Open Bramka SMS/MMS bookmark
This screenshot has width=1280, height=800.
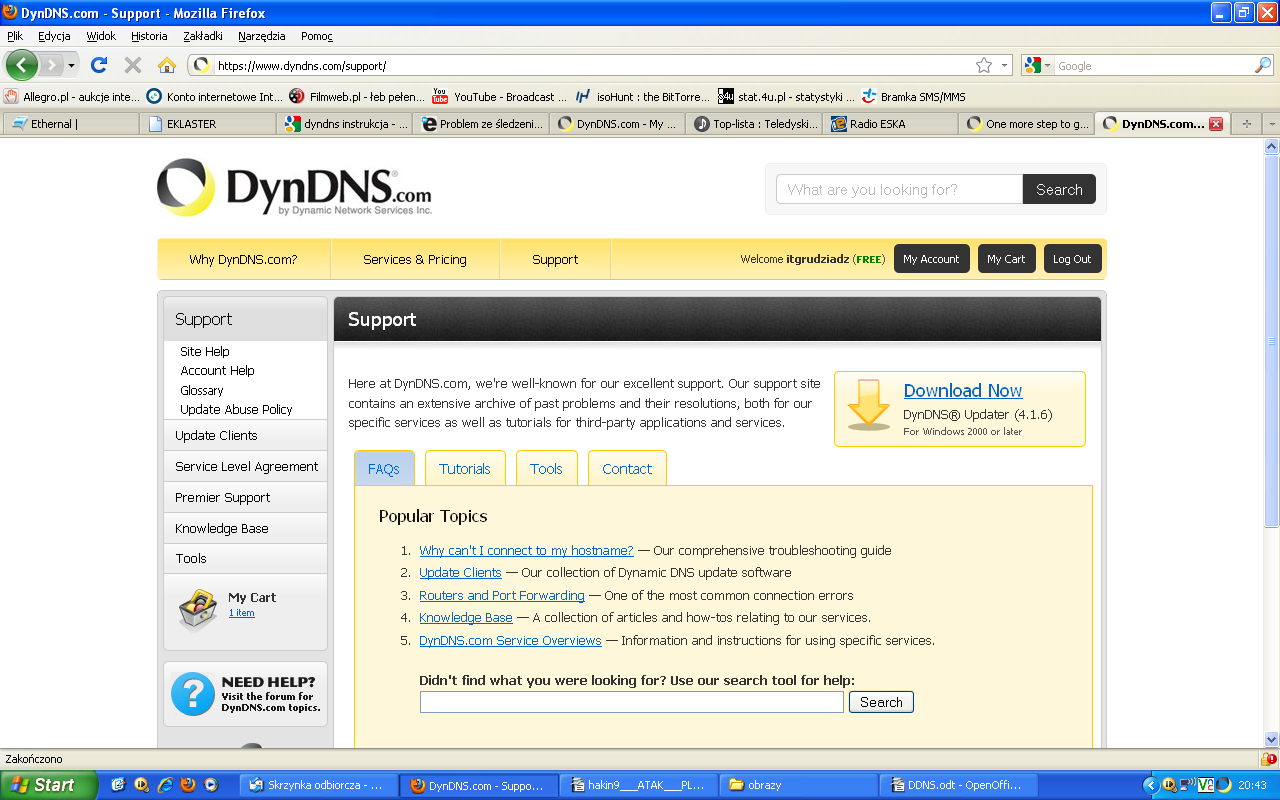(x=912, y=97)
